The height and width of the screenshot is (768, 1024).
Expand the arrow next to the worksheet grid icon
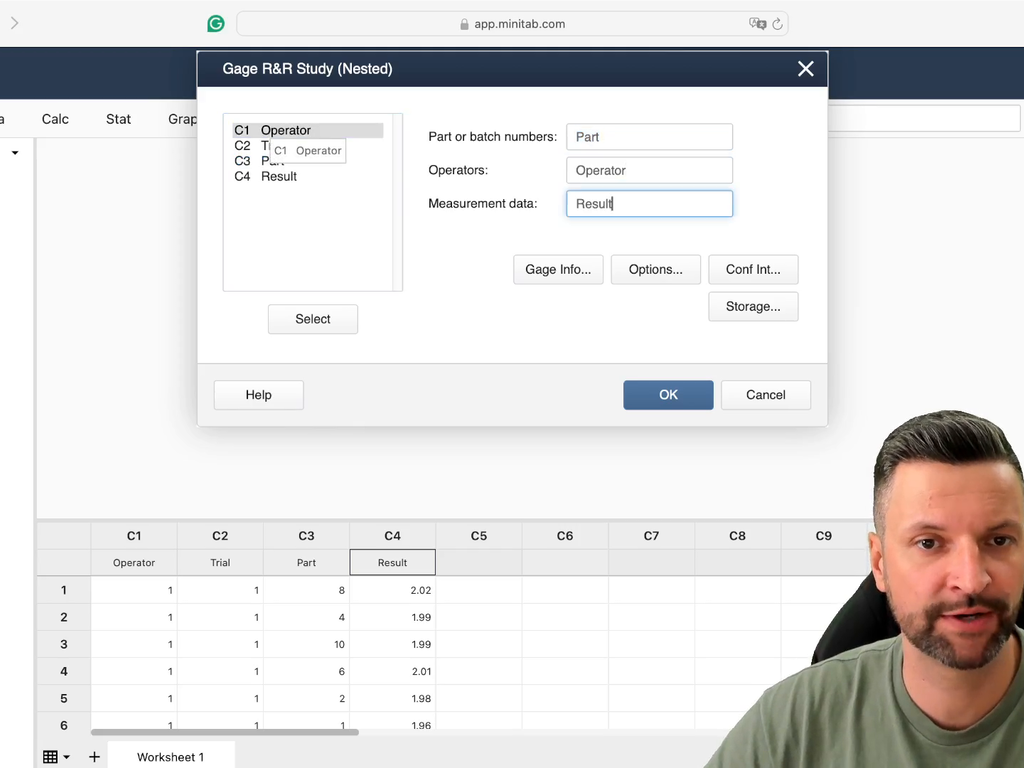pyautogui.click(x=67, y=757)
